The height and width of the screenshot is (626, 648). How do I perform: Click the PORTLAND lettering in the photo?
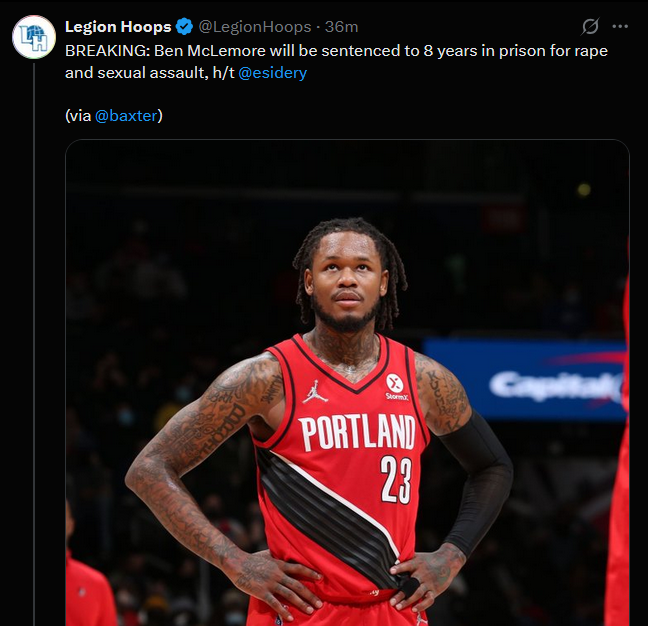pos(357,433)
